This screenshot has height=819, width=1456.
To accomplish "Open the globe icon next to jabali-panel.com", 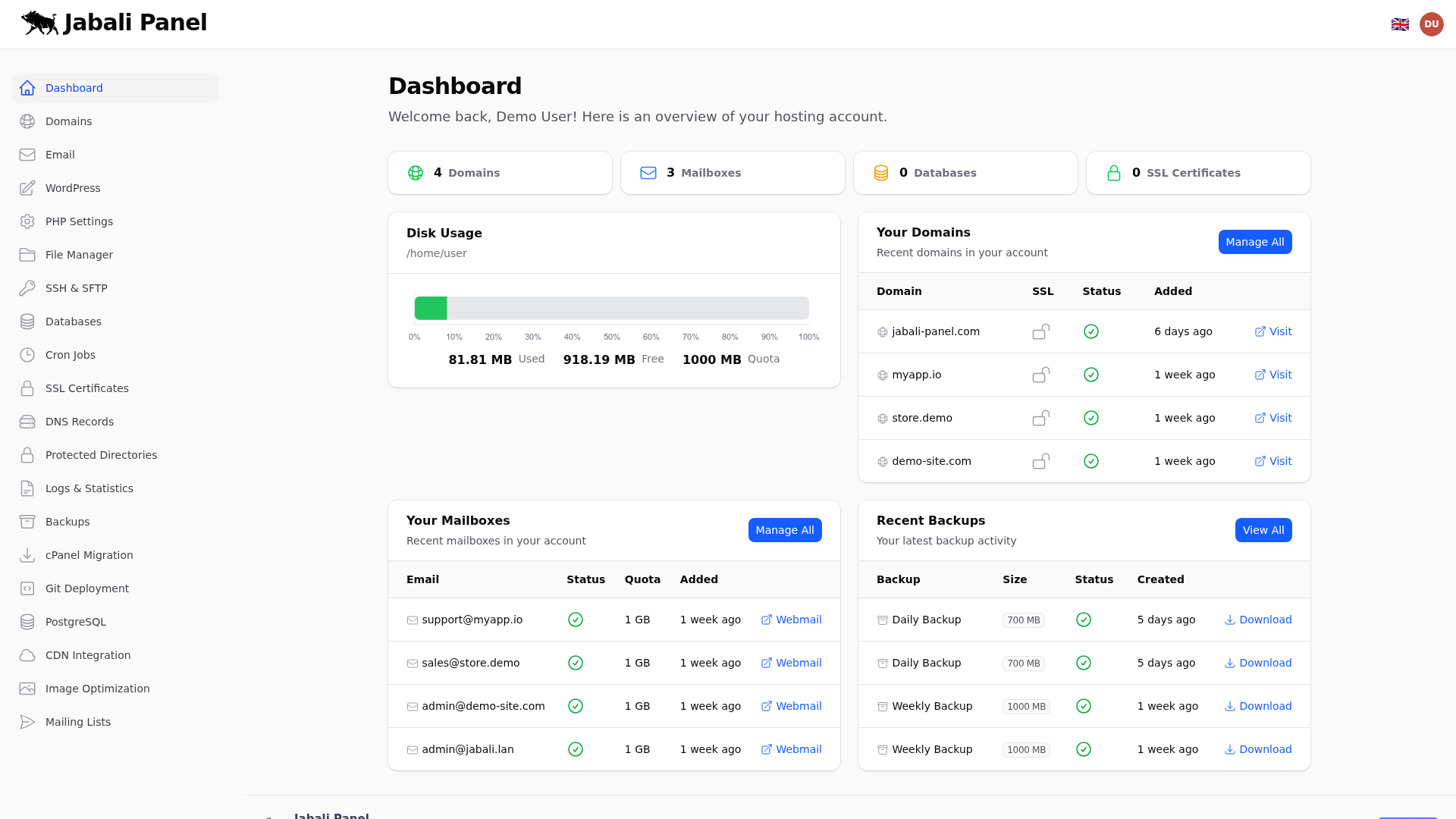I will [x=880, y=331].
